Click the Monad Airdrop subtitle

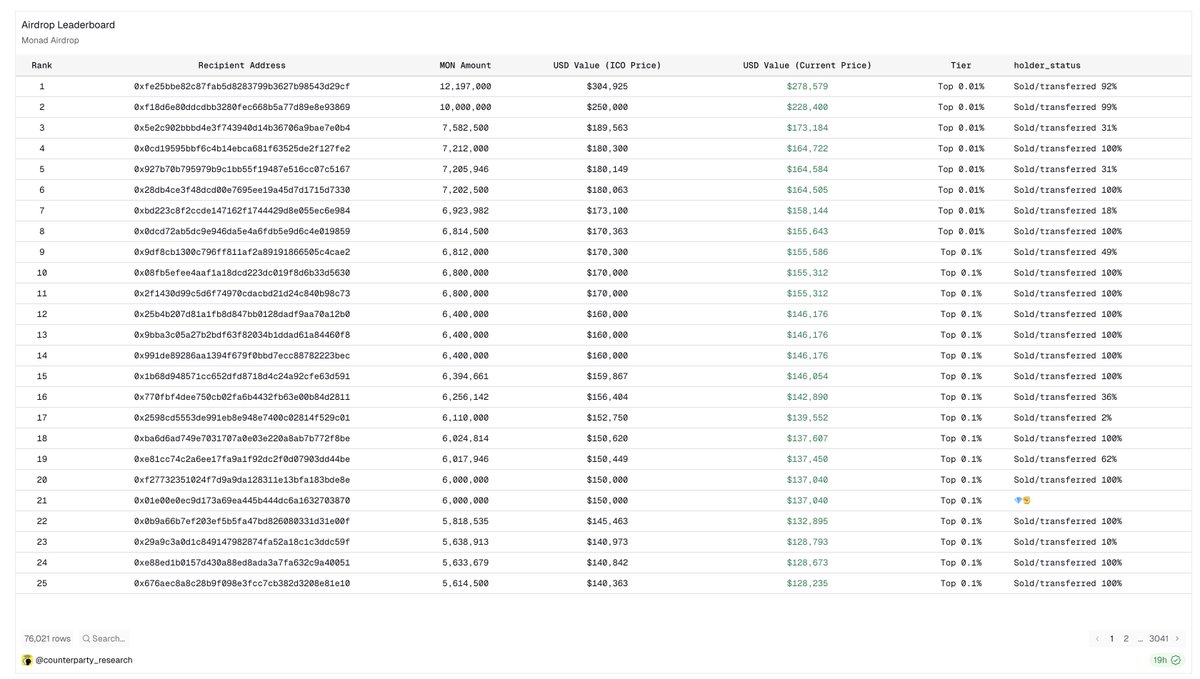coord(50,40)
